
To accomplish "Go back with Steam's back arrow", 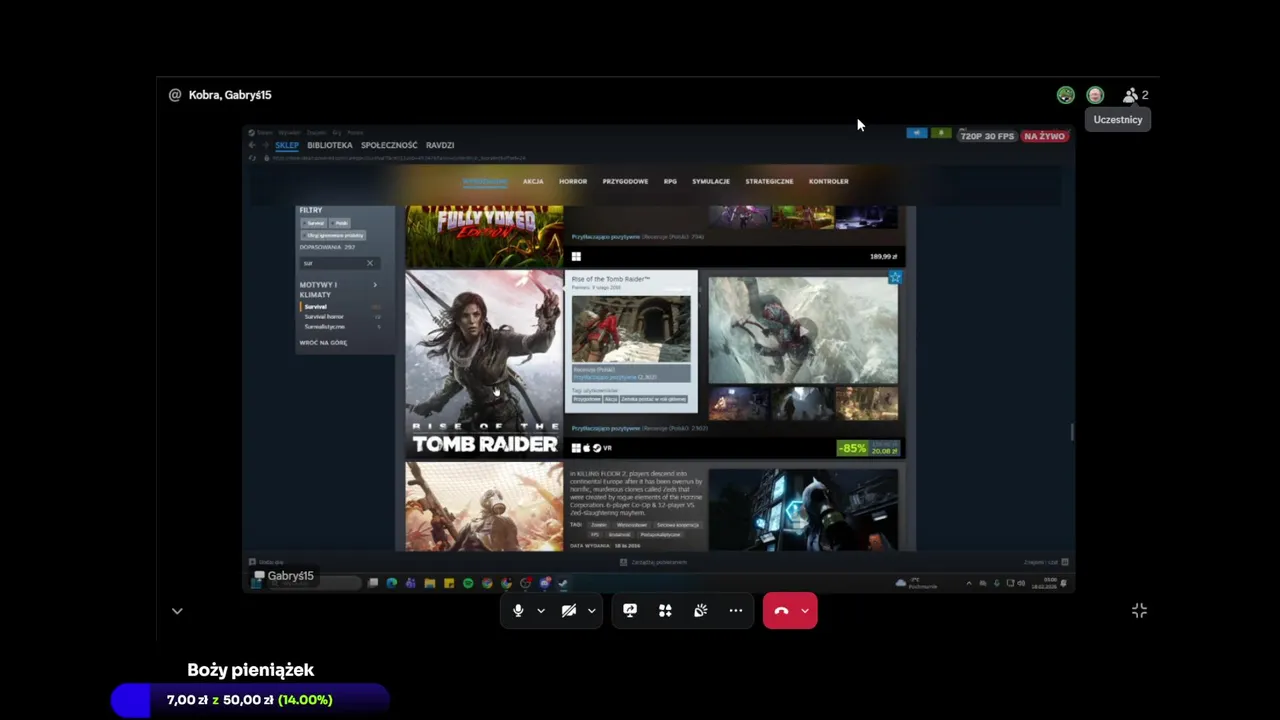I will tap(253, 145).
